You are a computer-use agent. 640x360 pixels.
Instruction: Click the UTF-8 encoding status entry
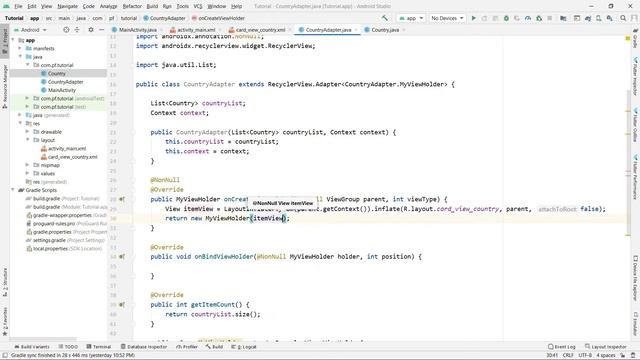[584, 355]
